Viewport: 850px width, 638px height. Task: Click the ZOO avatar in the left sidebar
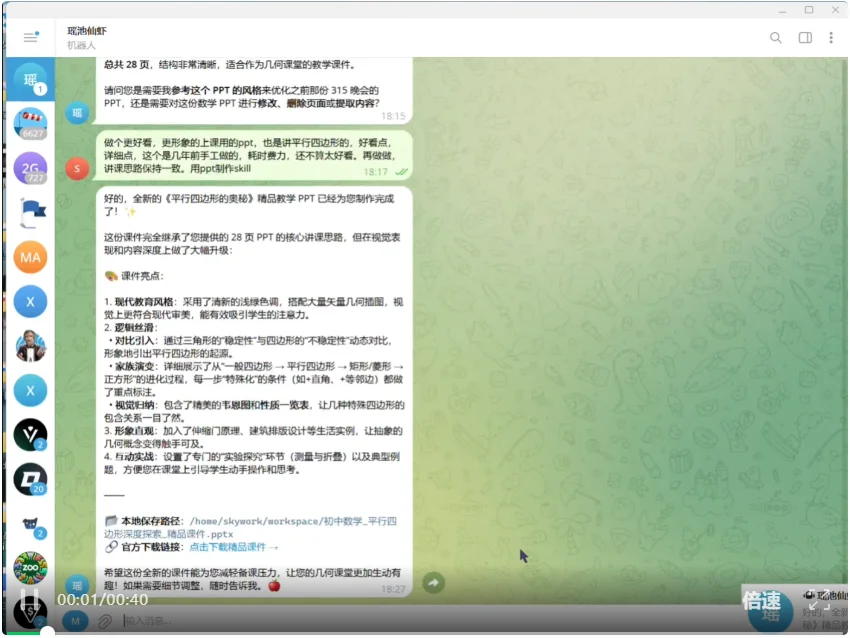coord(29,565)
